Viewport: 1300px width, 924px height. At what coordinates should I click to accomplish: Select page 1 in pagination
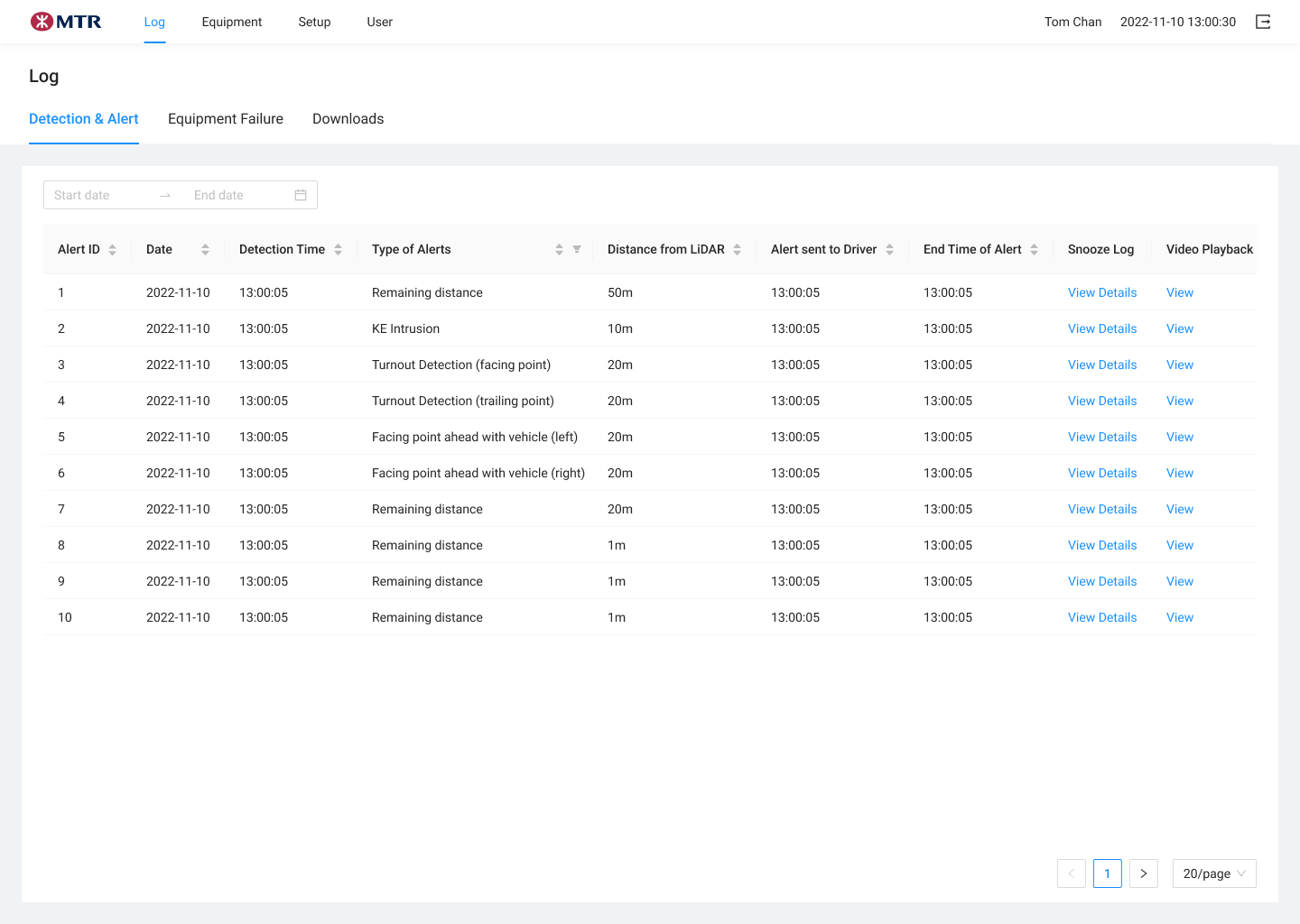pos(1107,873)
